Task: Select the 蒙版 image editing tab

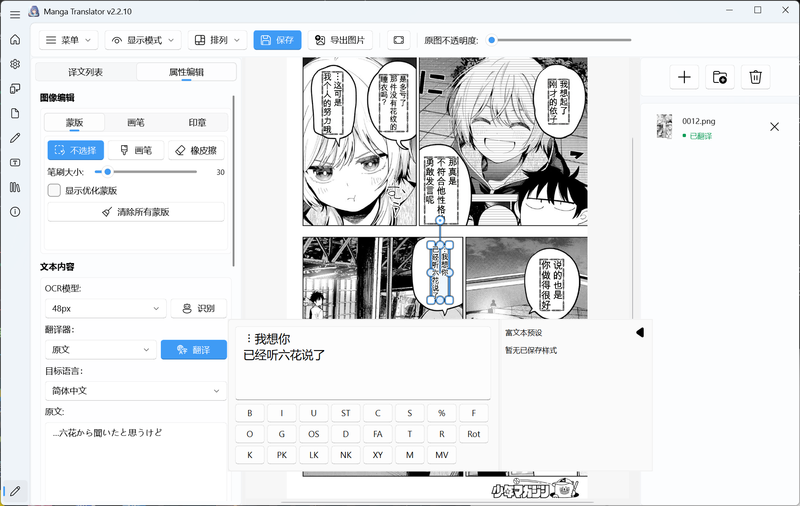Action: coord(74,122)
